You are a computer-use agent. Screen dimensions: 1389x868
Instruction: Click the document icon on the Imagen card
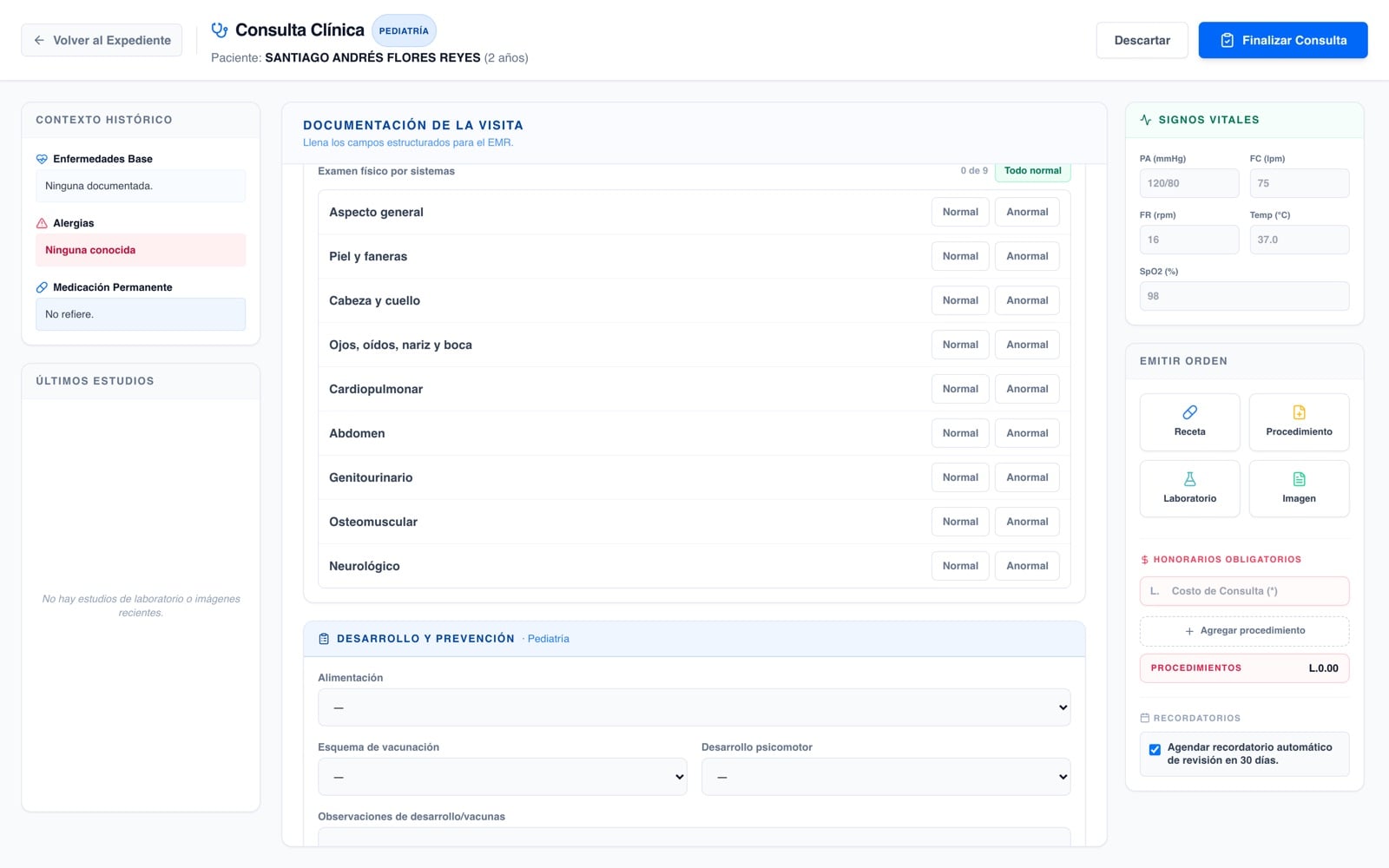[1299, 479]
